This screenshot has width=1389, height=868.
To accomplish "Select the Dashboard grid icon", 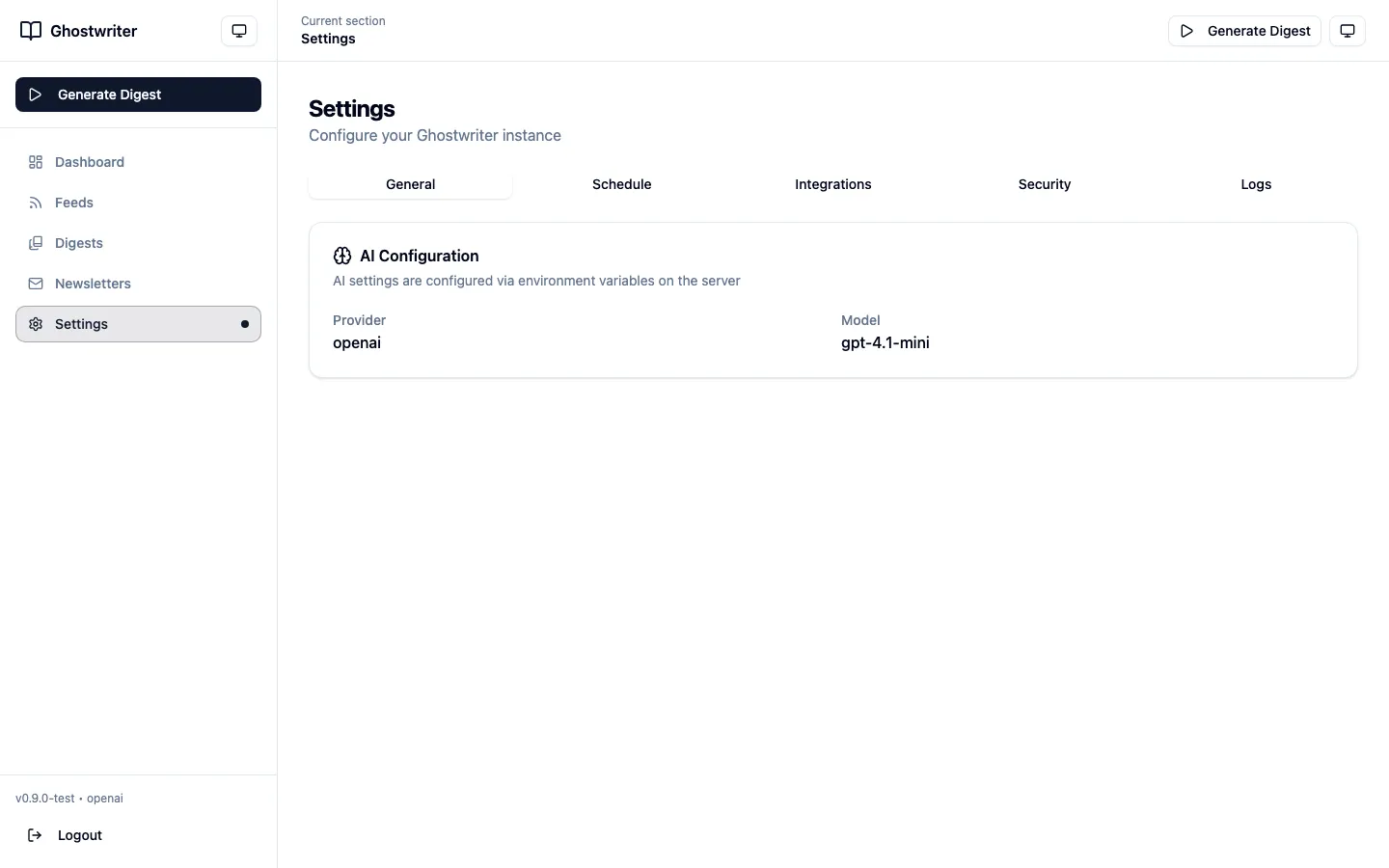I will coord(35,162).
